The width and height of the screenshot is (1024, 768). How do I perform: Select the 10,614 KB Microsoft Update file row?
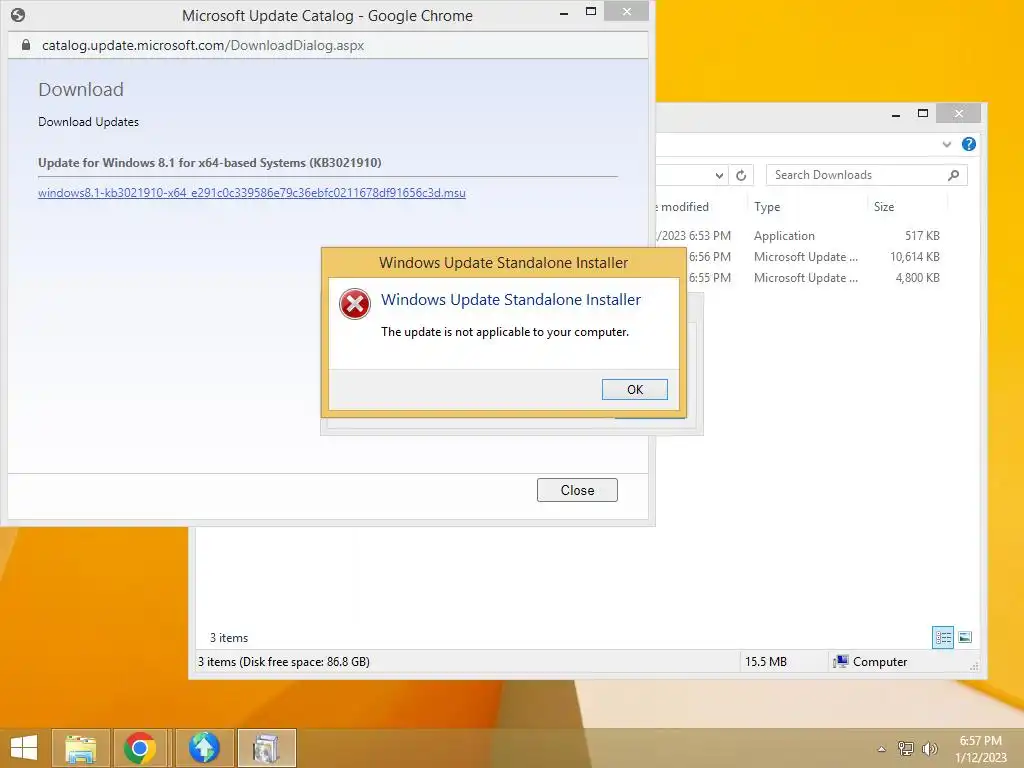tap(814, 257)
